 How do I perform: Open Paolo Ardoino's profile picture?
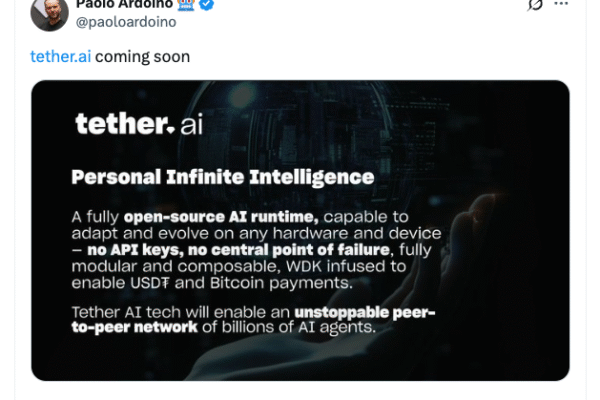click(49, 15)
